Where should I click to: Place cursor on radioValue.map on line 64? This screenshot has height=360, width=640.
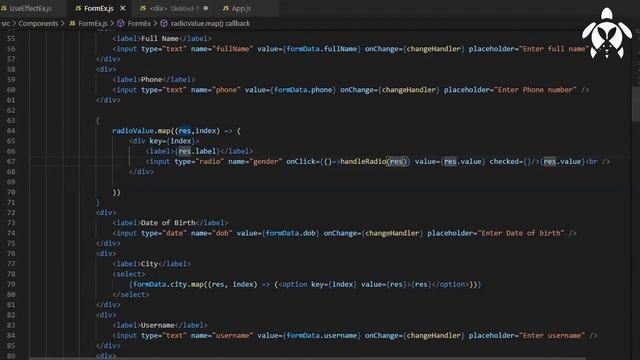pyautogui.click(x=141, y=131)
